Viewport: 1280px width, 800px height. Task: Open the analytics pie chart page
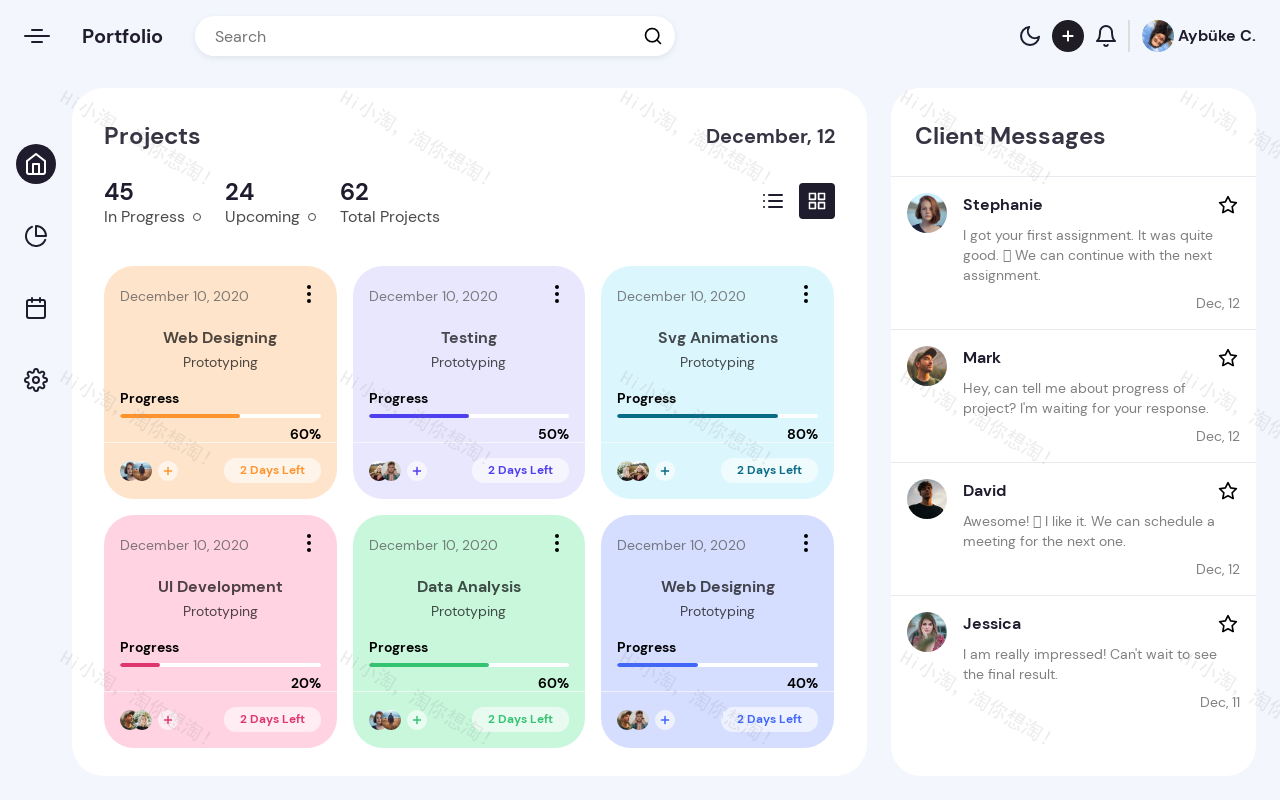pos(36,236)
